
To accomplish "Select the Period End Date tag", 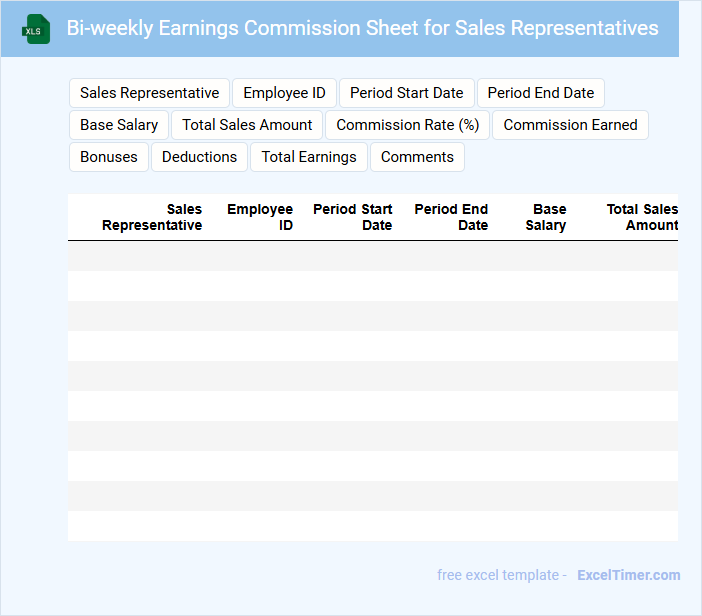I will click(x=540, y=93).
